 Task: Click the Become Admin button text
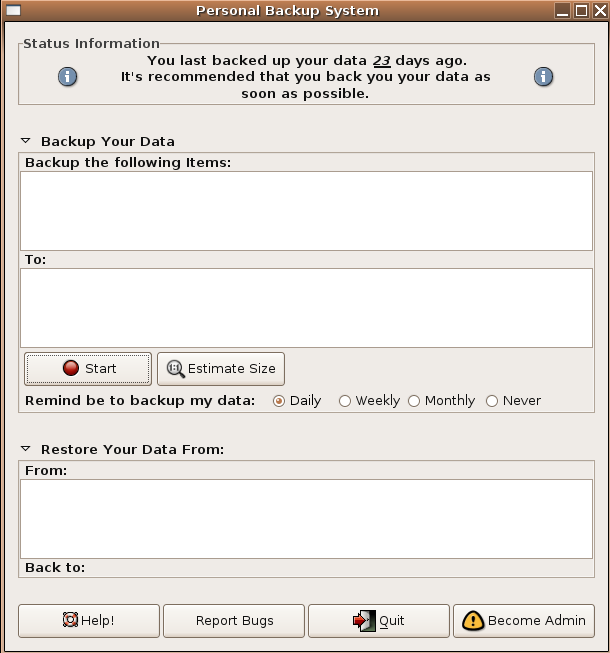(x=537, y=621)
